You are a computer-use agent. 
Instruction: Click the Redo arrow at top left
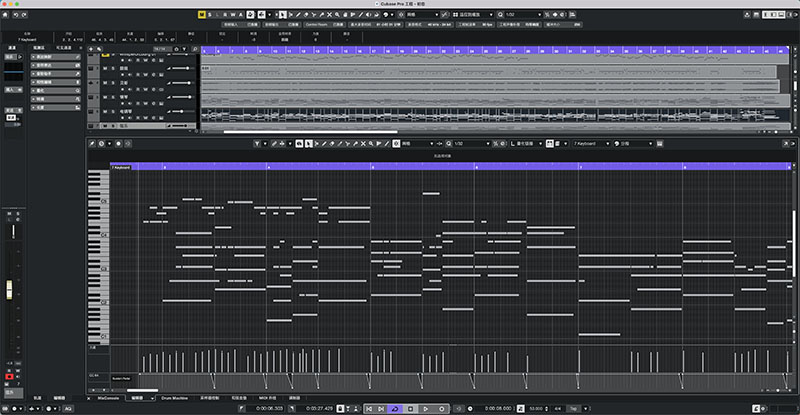24,15
